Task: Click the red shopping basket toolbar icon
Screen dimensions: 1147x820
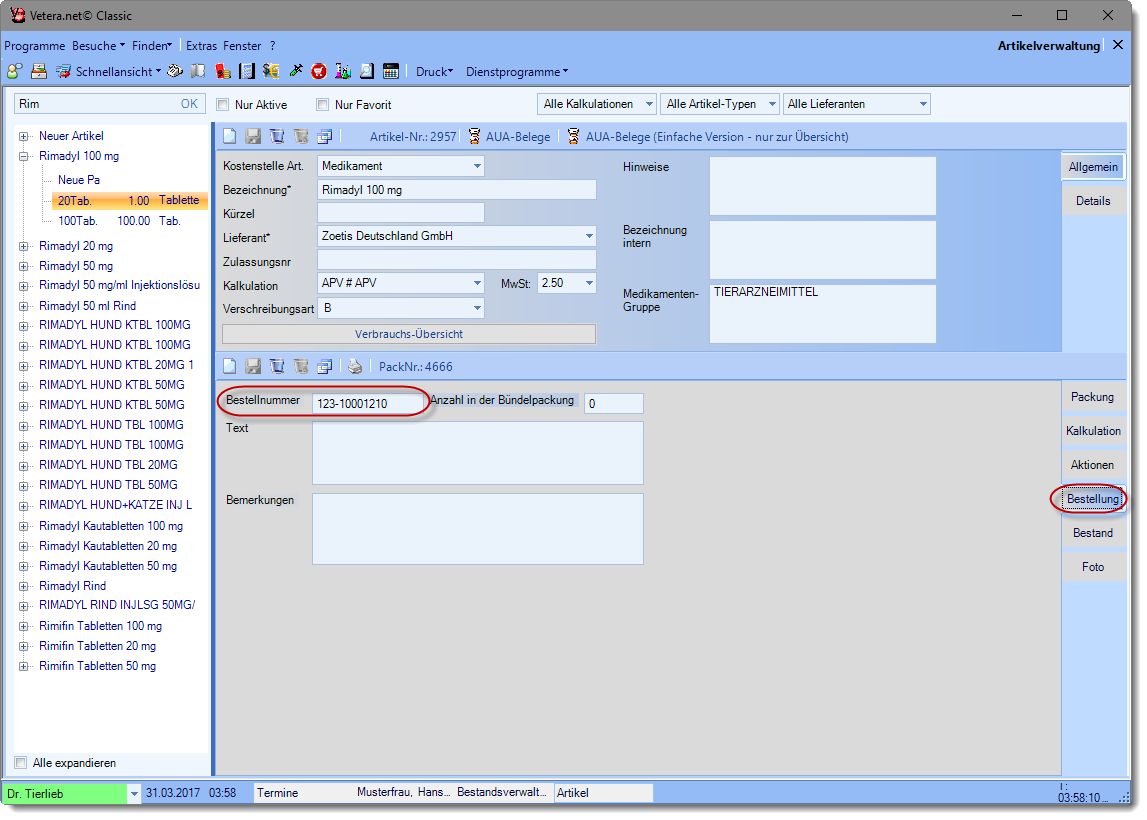Action: [x=319, y=71]
